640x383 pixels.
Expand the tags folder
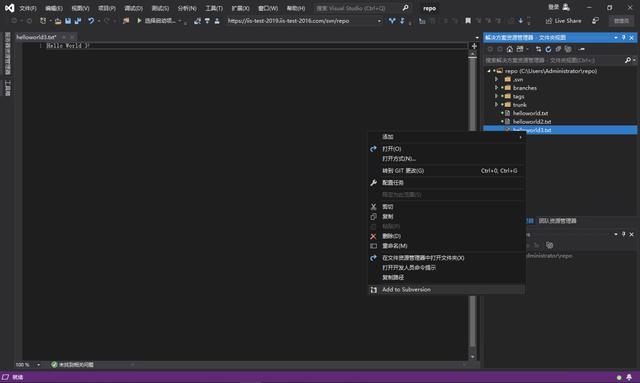[x=496, y=96]
